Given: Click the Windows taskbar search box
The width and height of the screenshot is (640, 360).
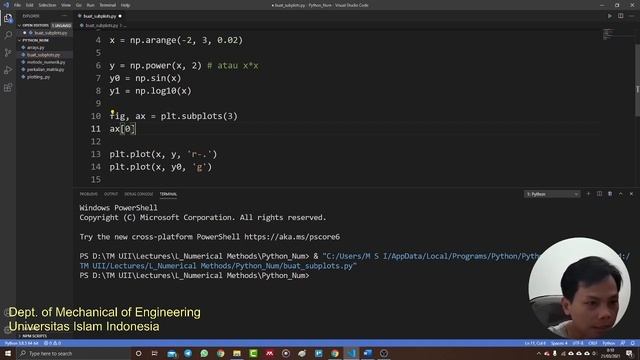Looking at the screenshot, I should 73,353.
